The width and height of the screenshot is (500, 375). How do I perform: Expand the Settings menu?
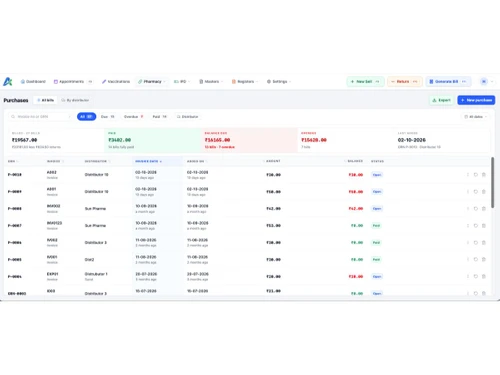(x=279, y=81)
